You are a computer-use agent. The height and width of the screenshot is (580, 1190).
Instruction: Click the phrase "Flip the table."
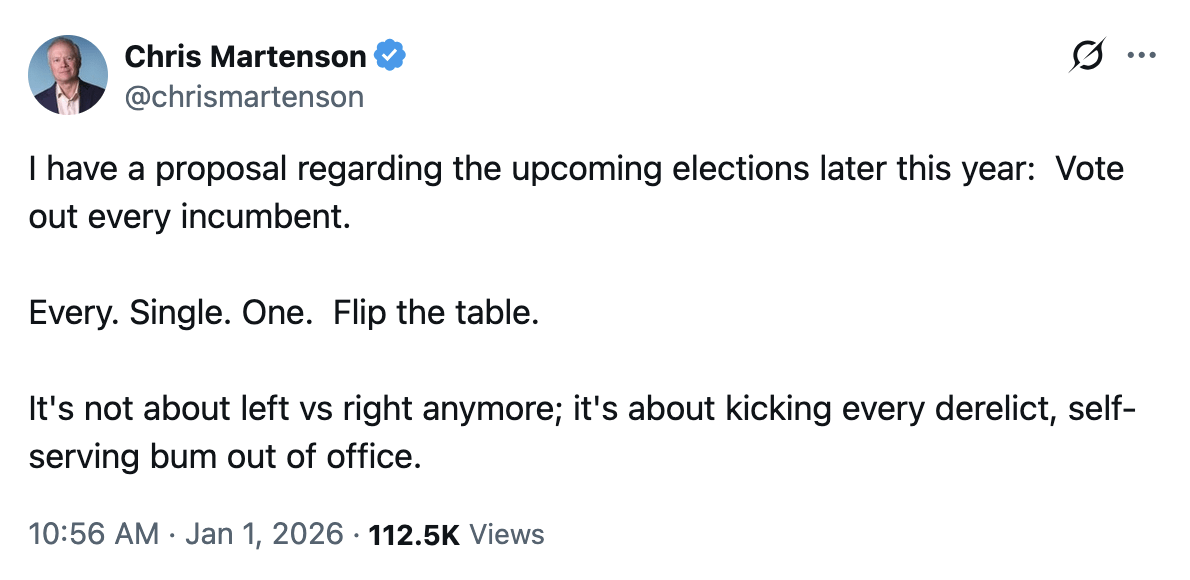point(436,313)
